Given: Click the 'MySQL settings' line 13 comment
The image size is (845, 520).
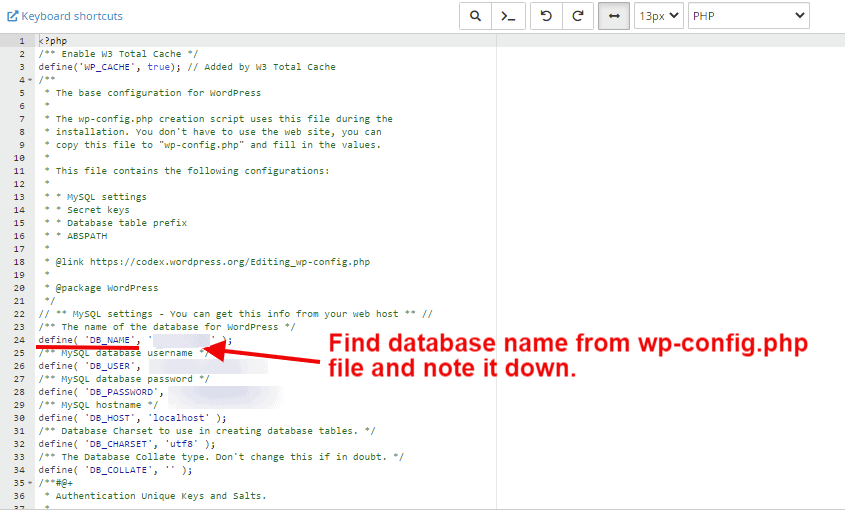Looking at the screenshot, I should click(96, 197).
